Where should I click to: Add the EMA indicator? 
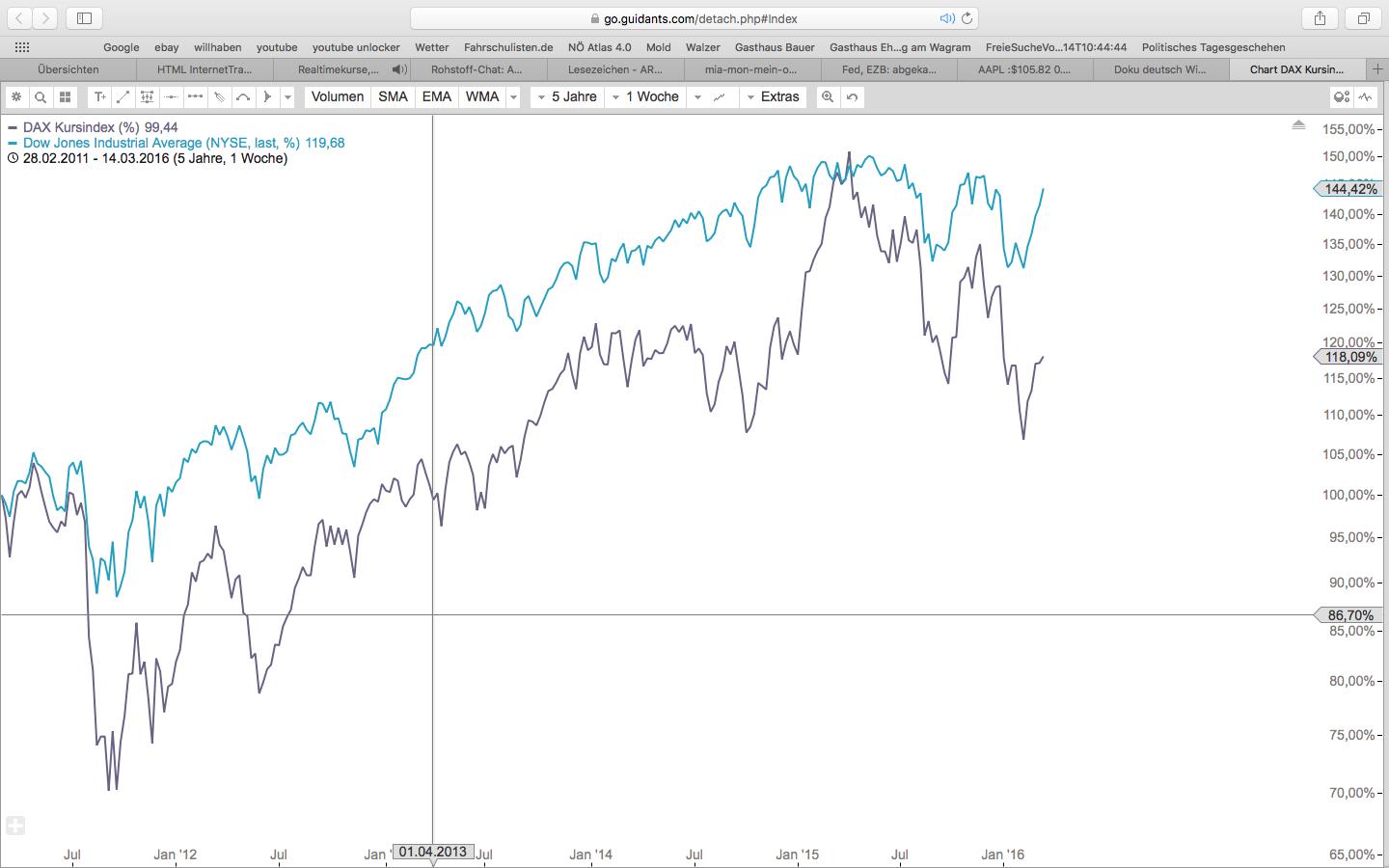pos(437,96)
